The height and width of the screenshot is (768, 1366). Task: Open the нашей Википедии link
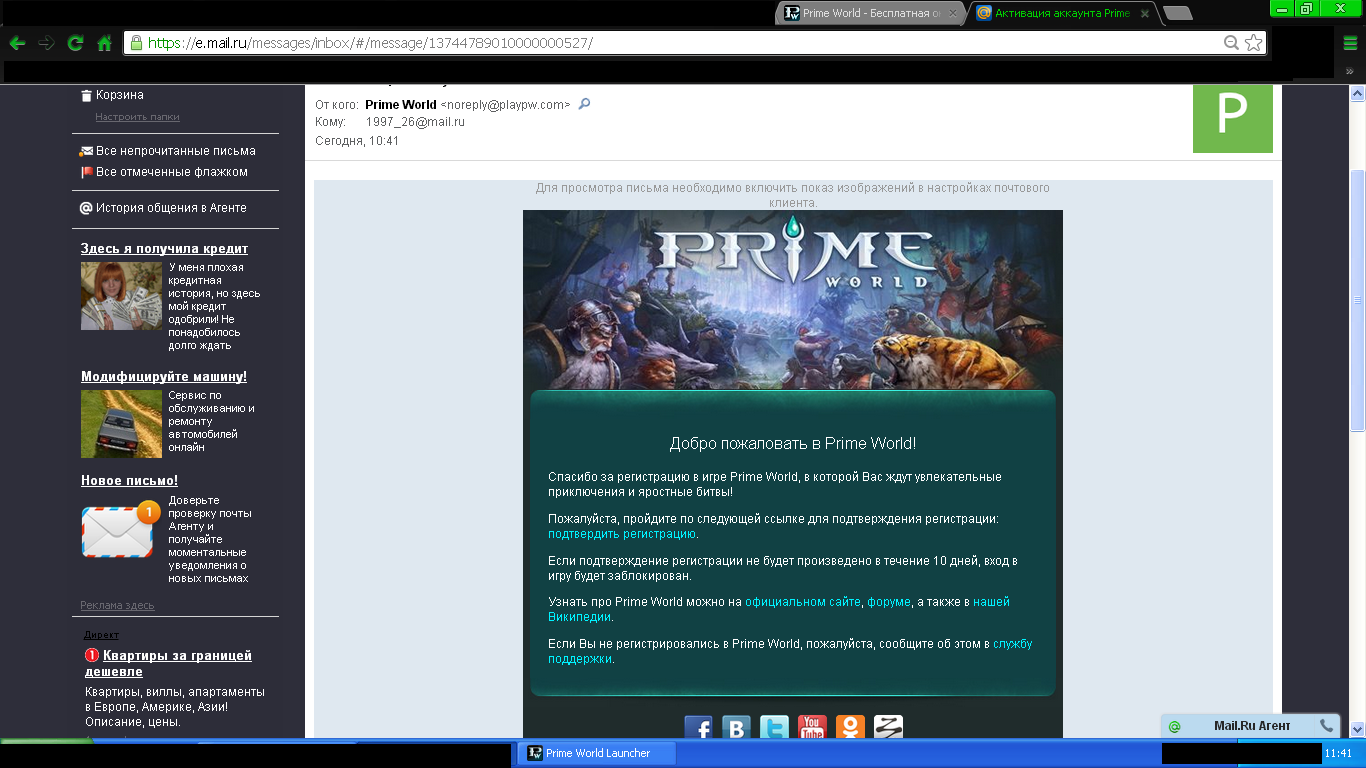point(779,609)
